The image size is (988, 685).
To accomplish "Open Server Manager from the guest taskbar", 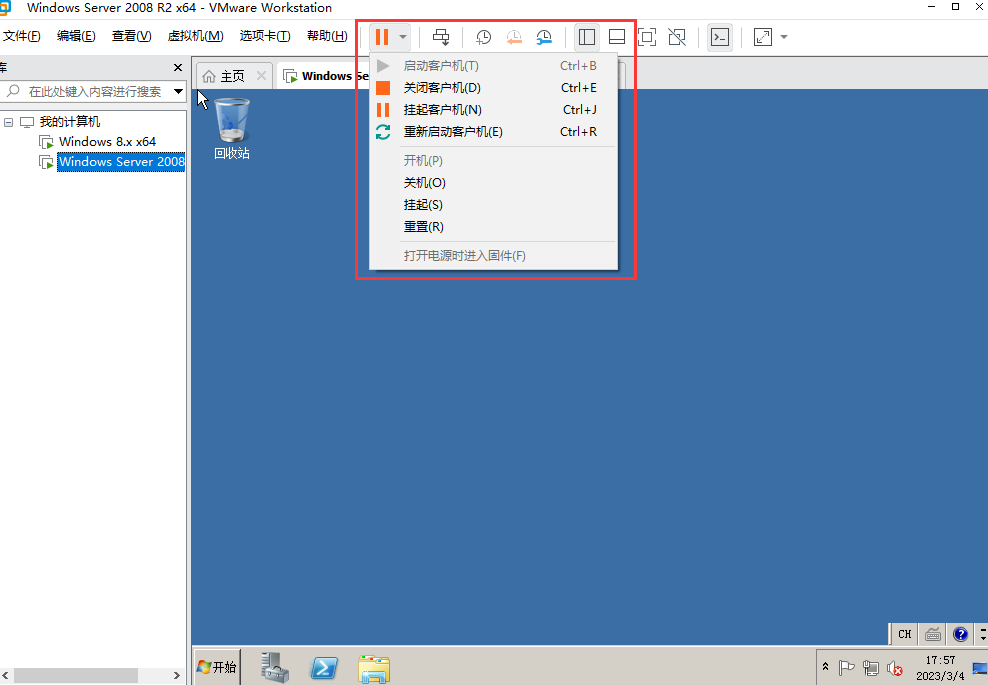I will click(275, 667).
